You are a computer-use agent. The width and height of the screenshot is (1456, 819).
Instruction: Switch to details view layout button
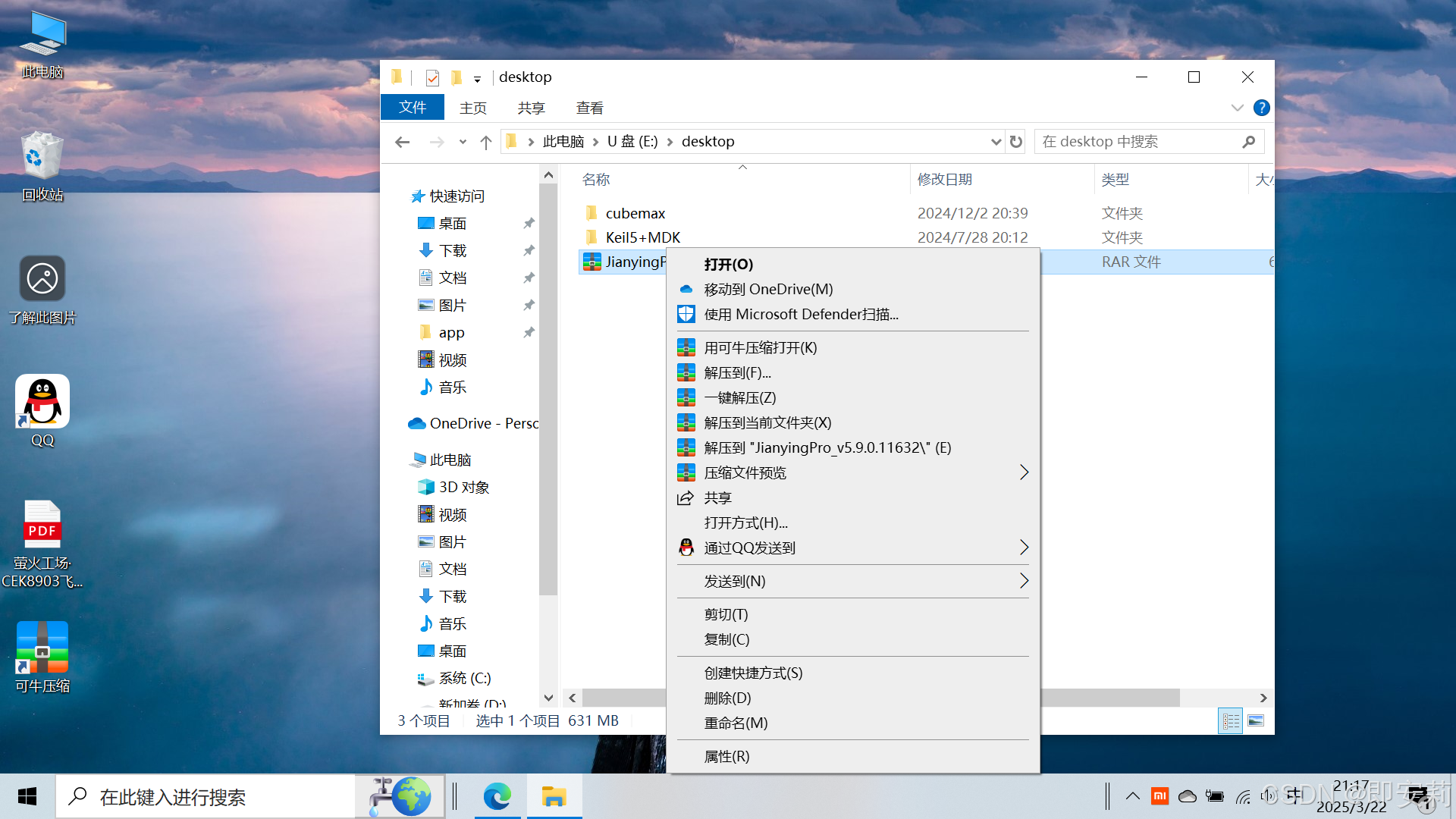point(1231,720)
